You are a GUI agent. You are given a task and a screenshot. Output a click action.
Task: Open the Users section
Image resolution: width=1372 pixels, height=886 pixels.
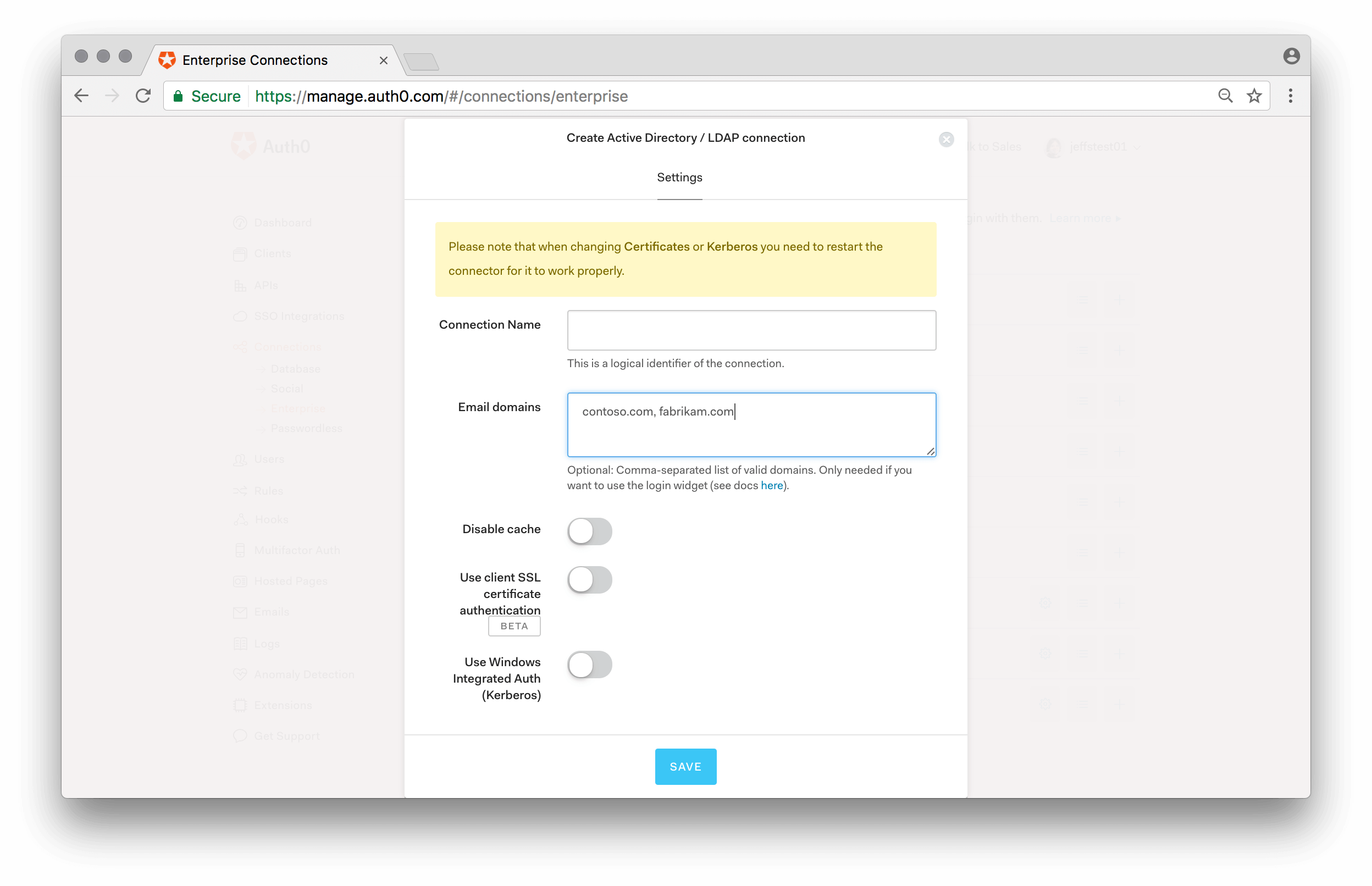[269, 459]
